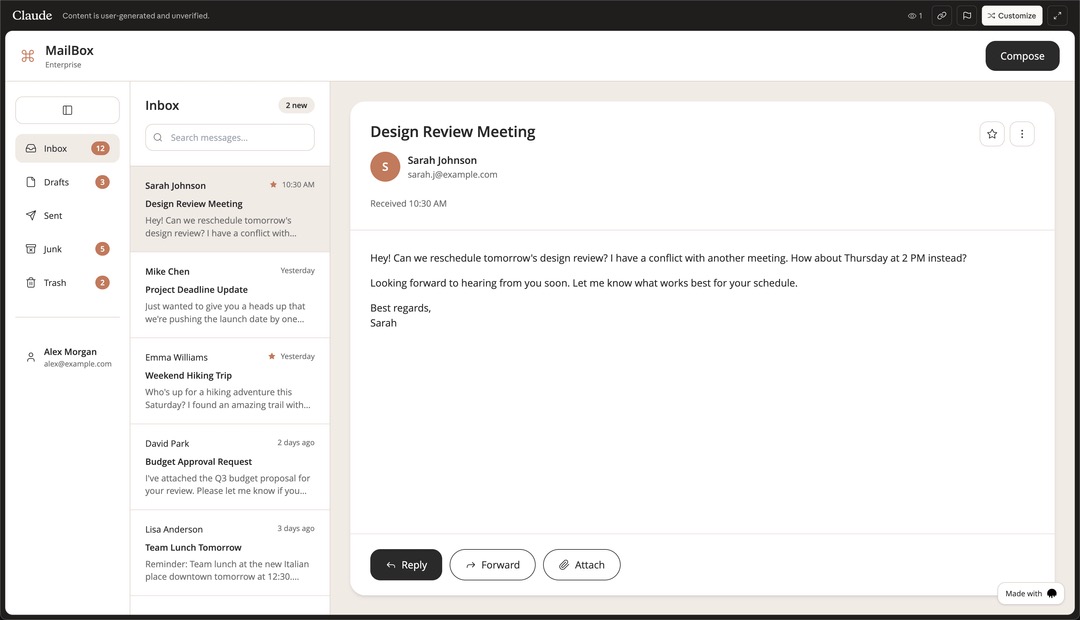Open the email more options menu
Image resolution: width=1080 pixels, height=620 pixels.
pos(1022,134)
